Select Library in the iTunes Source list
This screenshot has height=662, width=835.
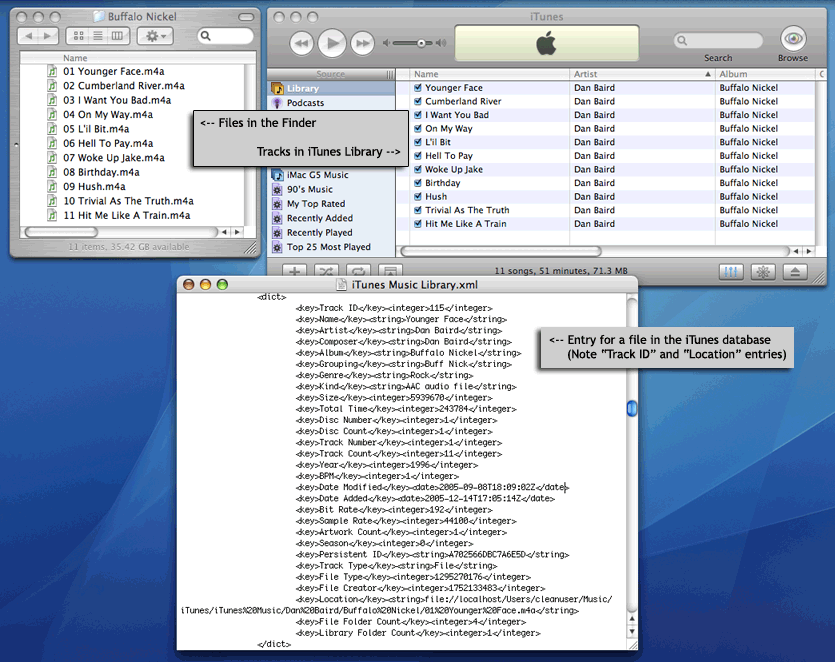(331, 88)
